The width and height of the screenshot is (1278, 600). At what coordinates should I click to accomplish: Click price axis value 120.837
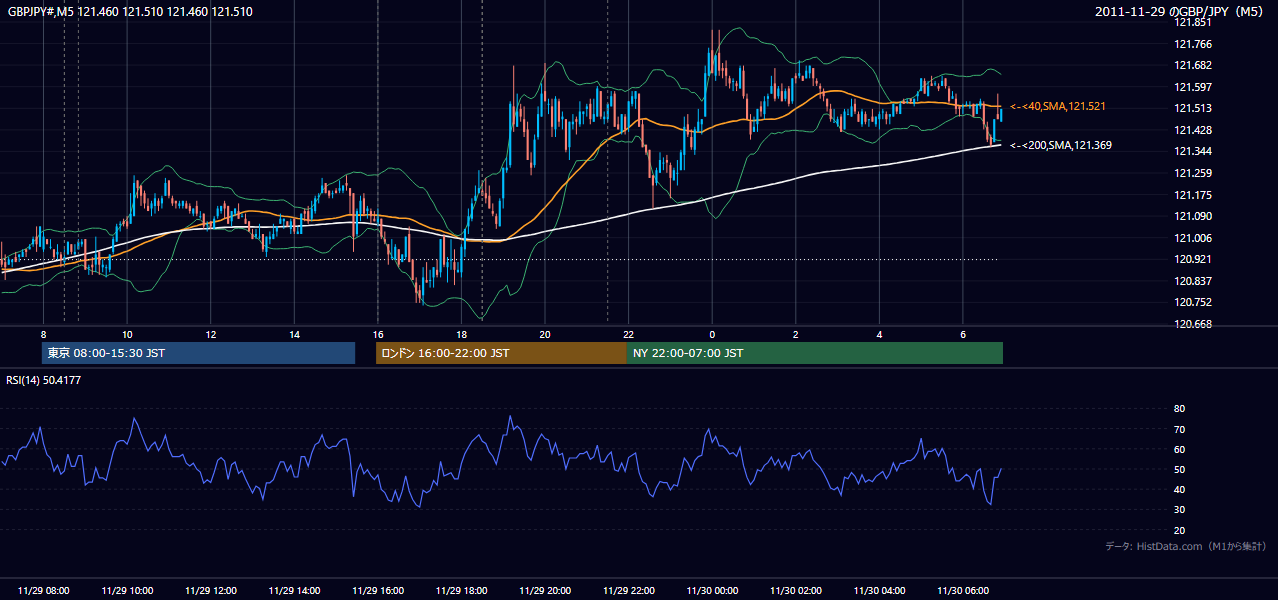point(1192,281)
